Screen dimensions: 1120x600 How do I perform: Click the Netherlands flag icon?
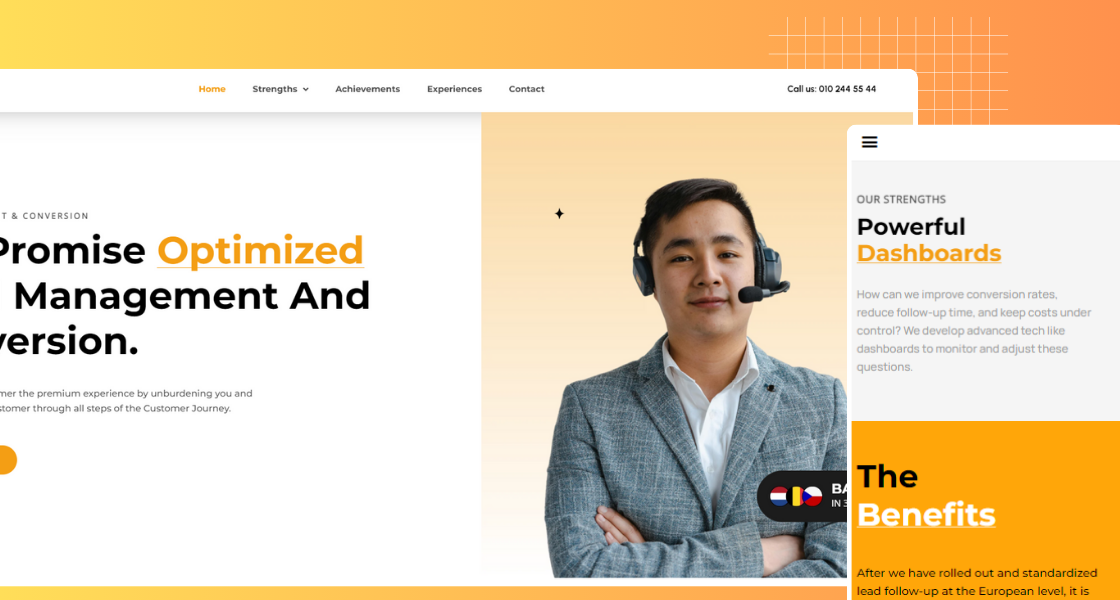tap(779, 496)
